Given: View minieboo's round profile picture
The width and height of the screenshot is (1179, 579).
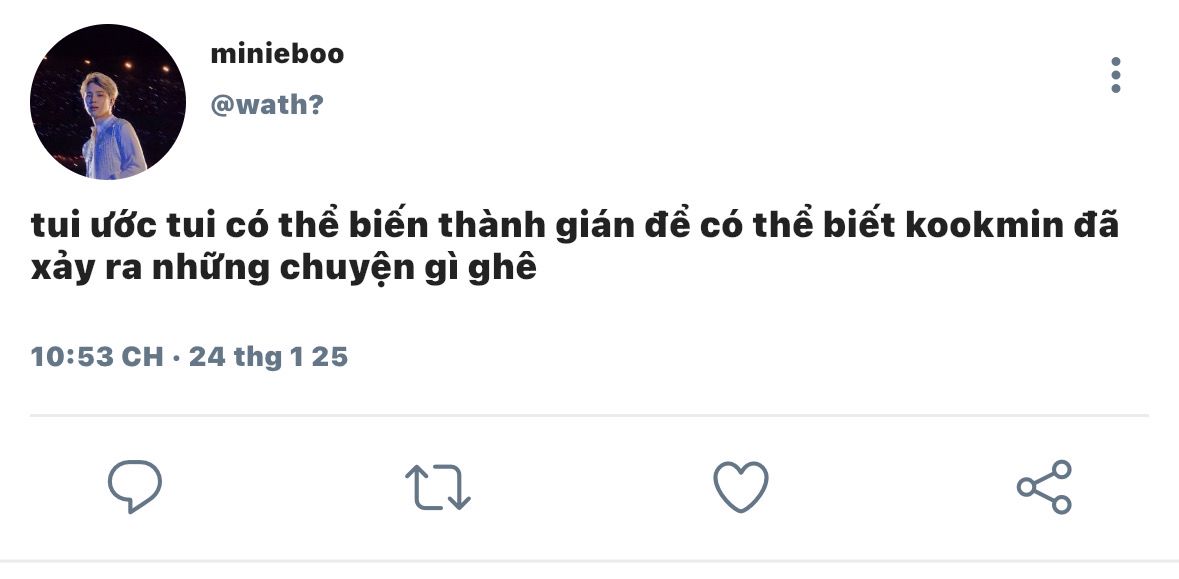Looking at the screenshot, I should [x=108, y=102].
